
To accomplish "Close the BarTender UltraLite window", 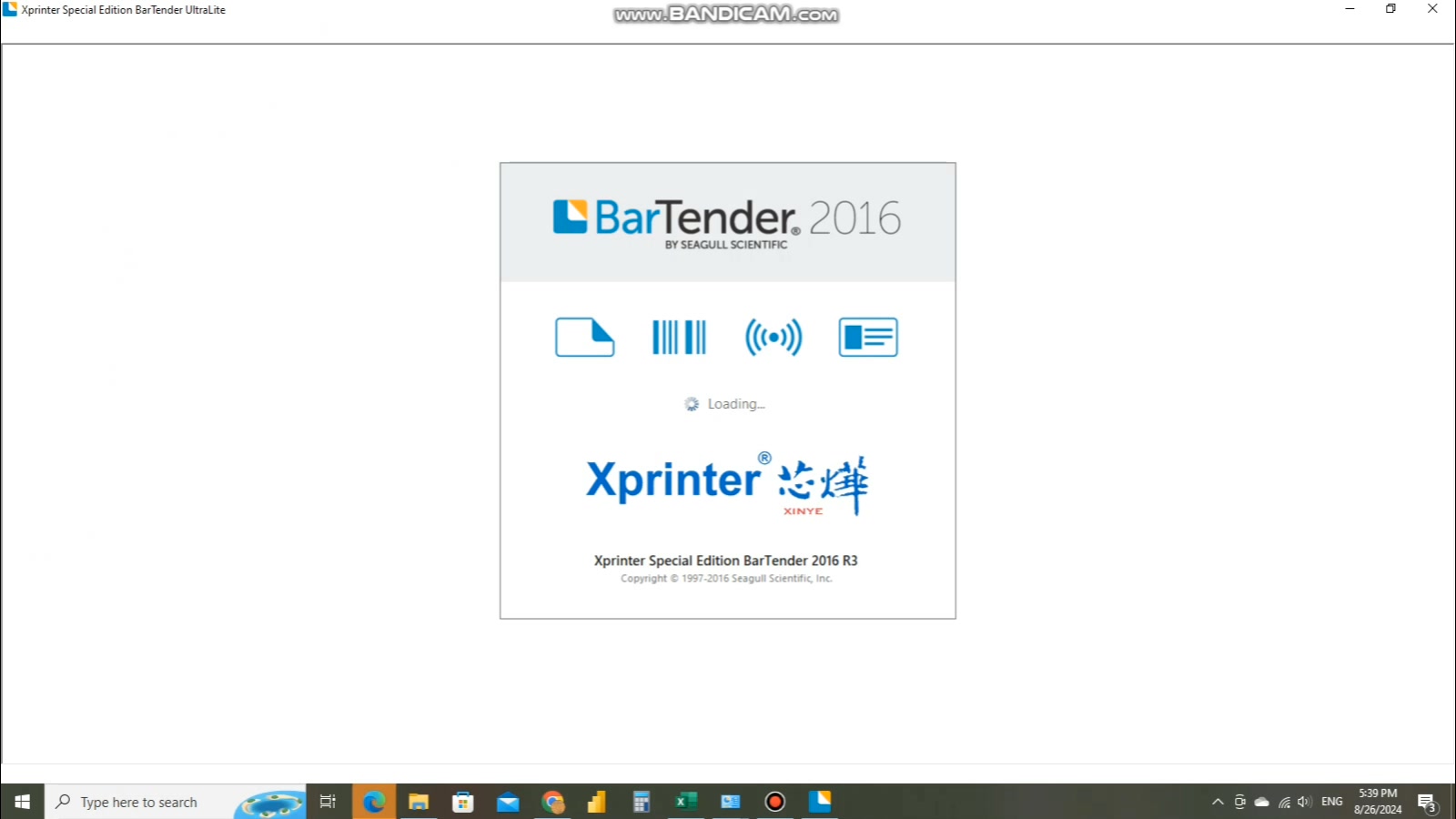I will pyautogui.click(x=1432, y=9).
